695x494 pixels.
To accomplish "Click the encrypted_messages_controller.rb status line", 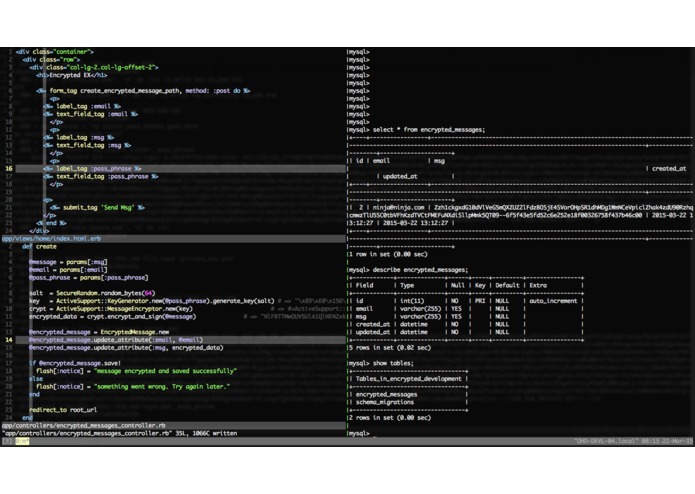I will (173, 425).
